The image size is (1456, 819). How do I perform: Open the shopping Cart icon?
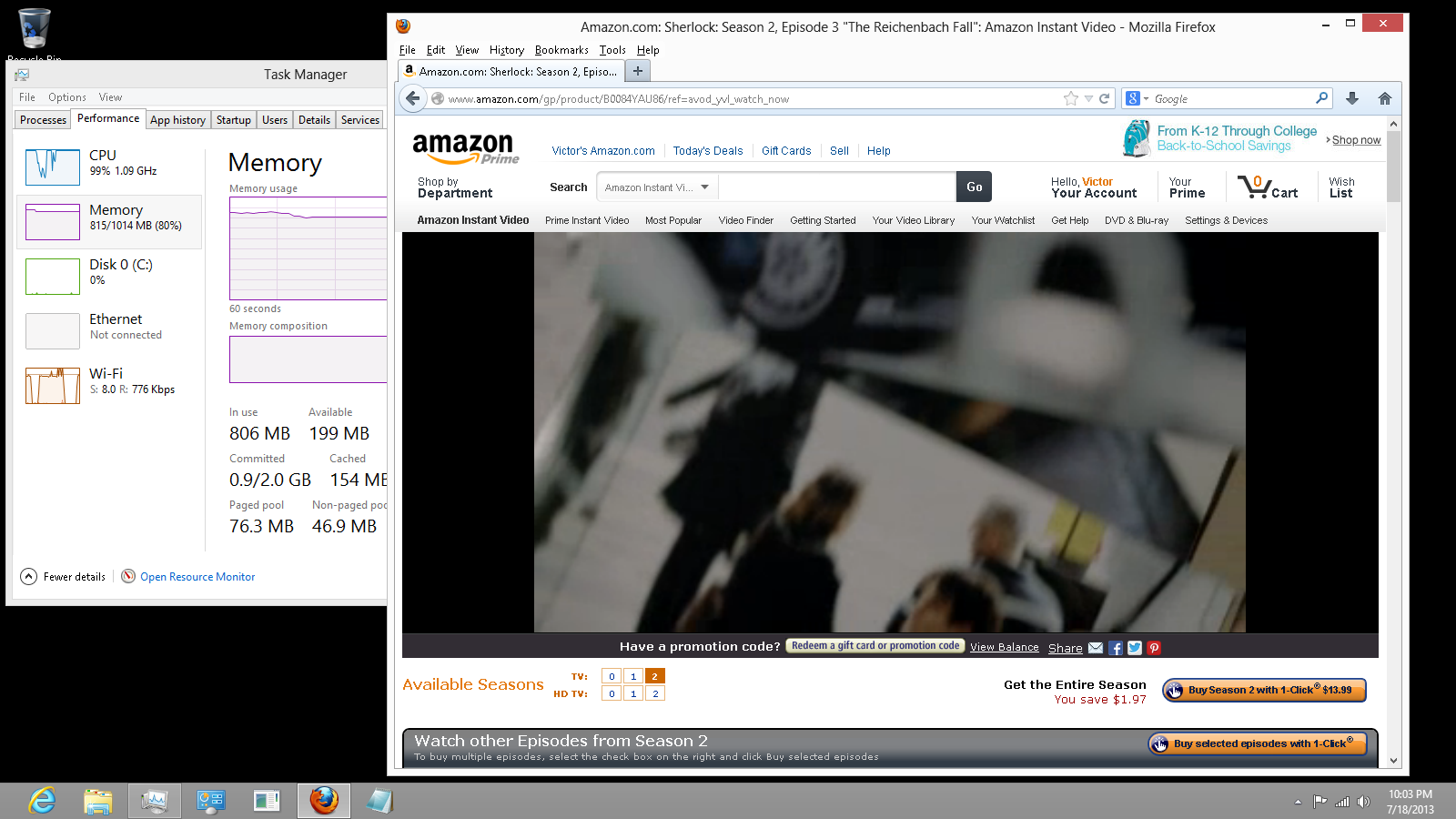coord(1268,187)
